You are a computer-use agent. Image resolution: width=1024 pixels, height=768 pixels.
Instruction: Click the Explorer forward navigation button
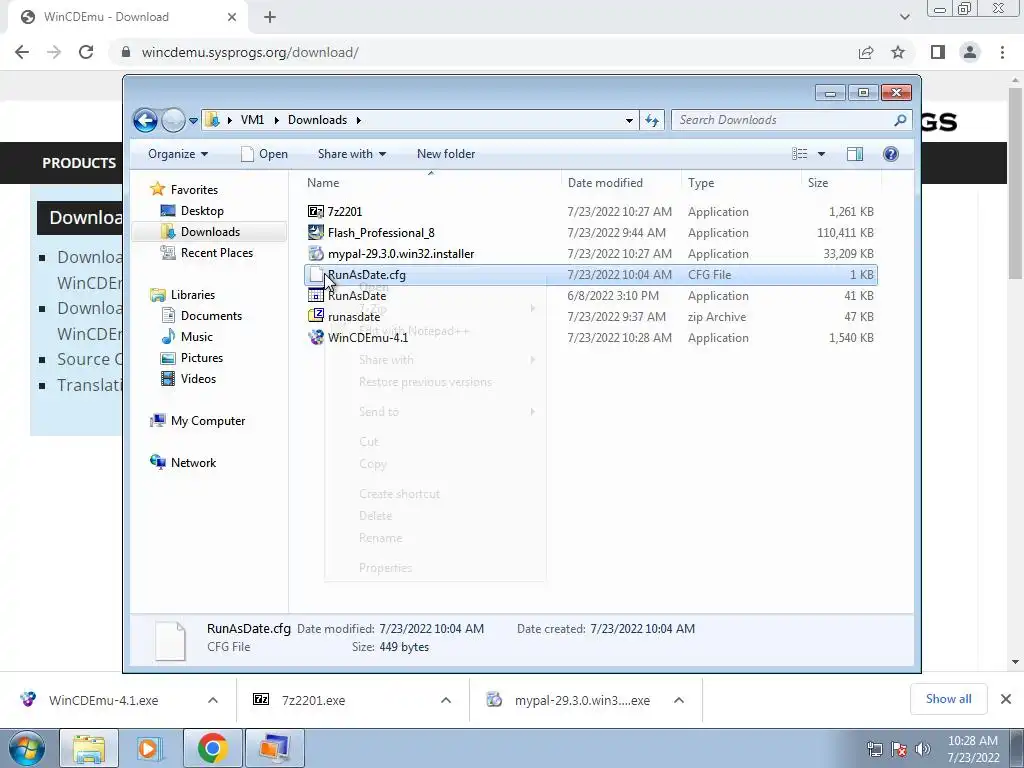pos(173,120)
